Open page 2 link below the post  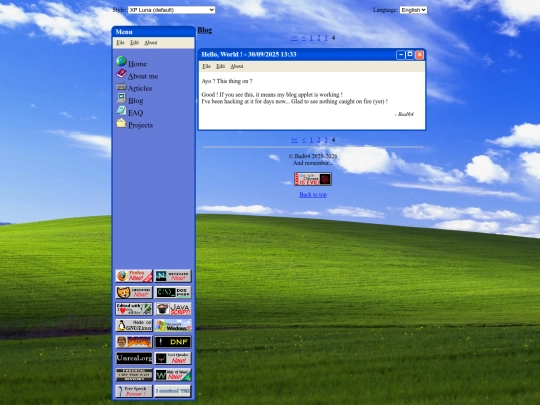[319, 140]
